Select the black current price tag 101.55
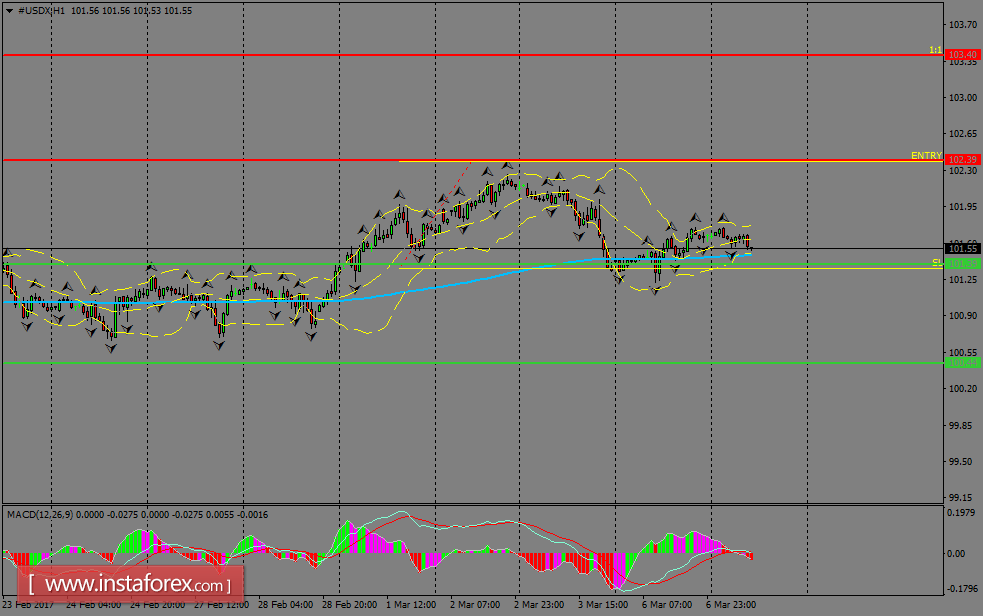This screenshot has width=983, height=616. coord(961,247)
